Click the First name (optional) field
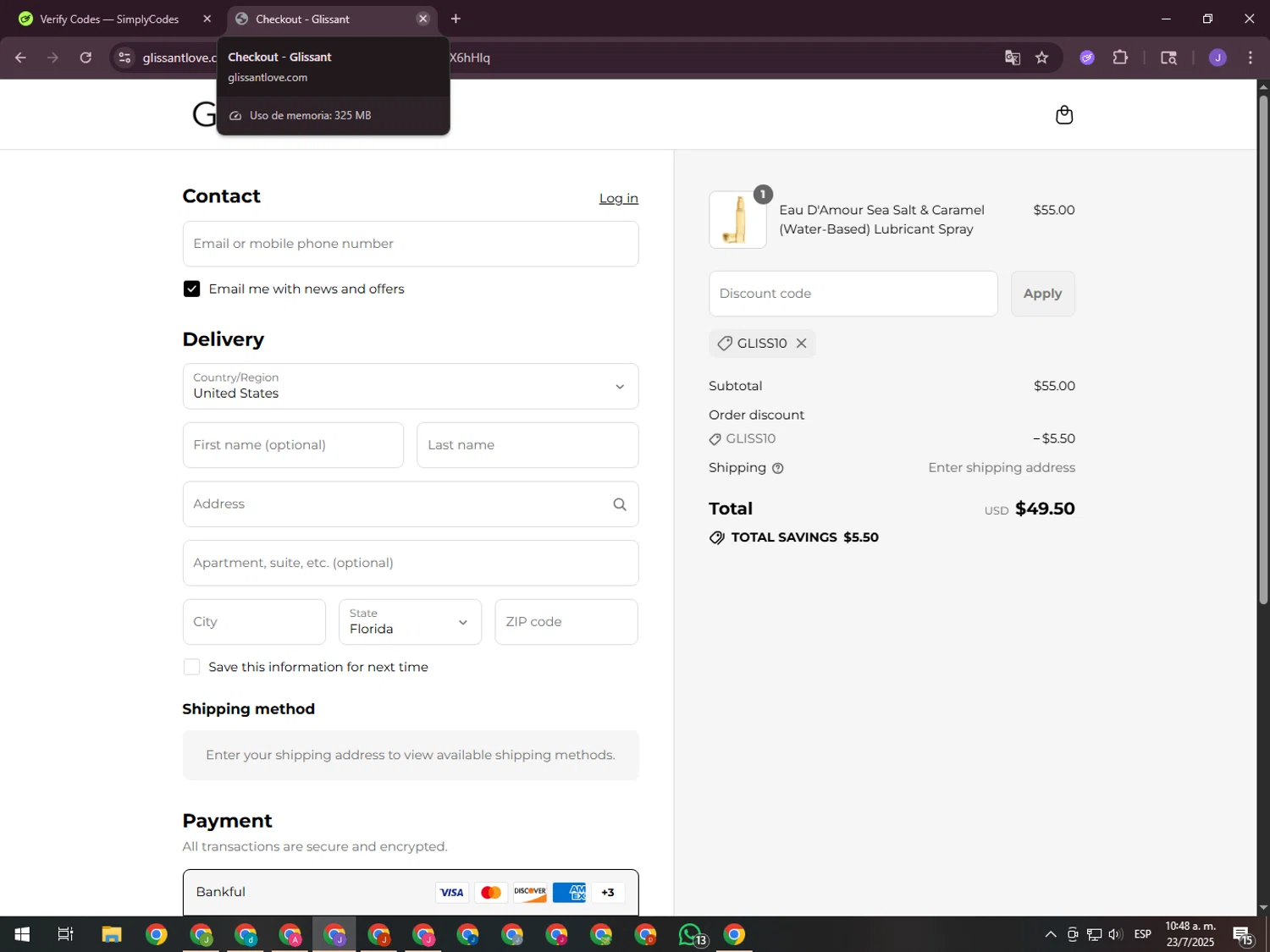This screenshot has width=1270, height=952. click(293, 445)
